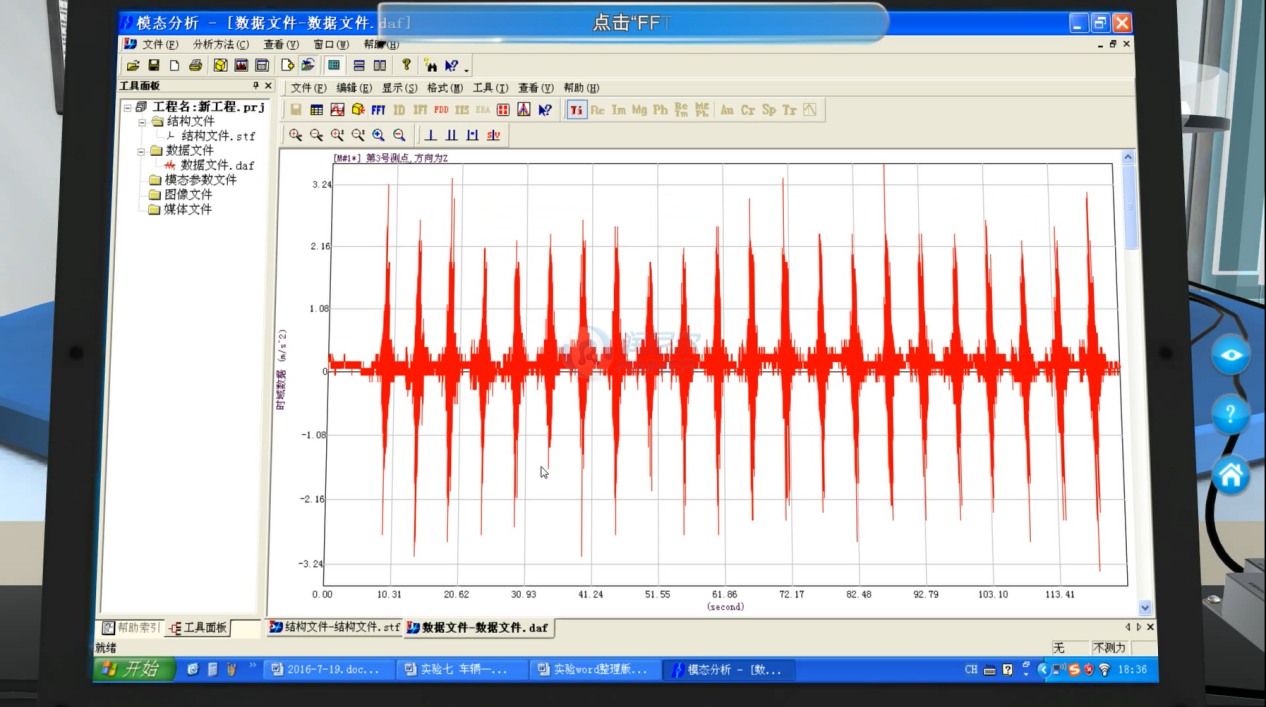The image size is (1266, 707).
Task: Open the 分析方法(C) menu
Action: [221, 45]
